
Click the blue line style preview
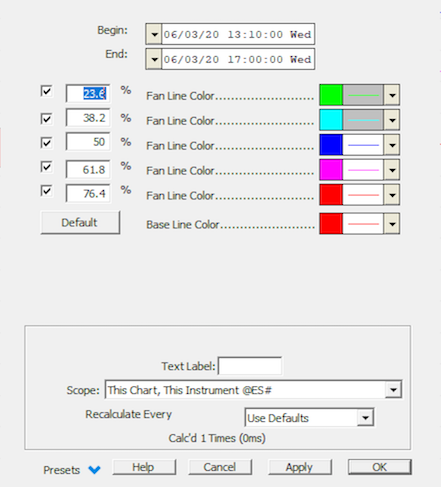tap(363, 145)
